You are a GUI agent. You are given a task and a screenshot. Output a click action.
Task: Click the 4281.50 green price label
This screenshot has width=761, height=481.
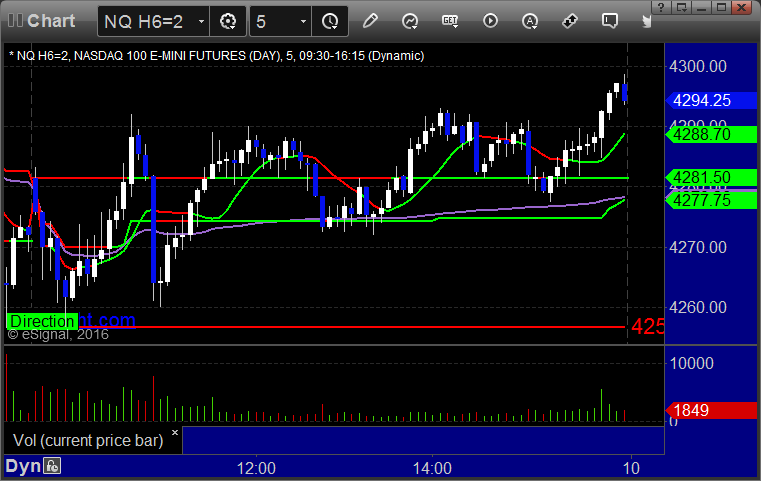pos(711,177)
